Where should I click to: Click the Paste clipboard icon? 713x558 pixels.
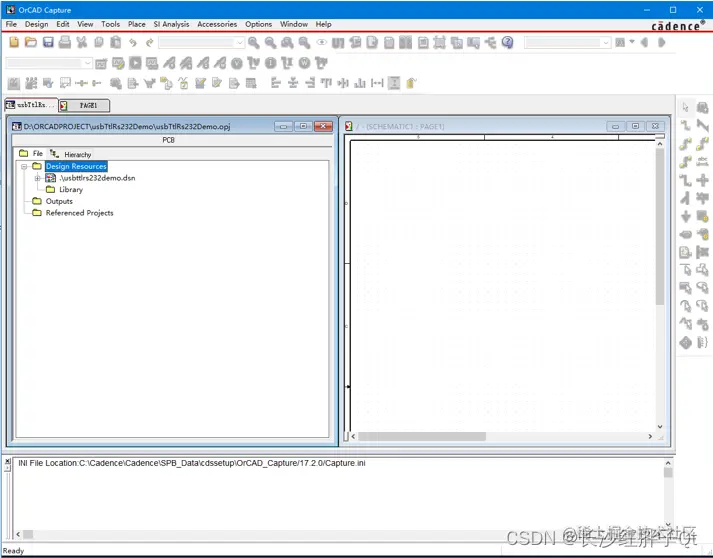point(116,42)
